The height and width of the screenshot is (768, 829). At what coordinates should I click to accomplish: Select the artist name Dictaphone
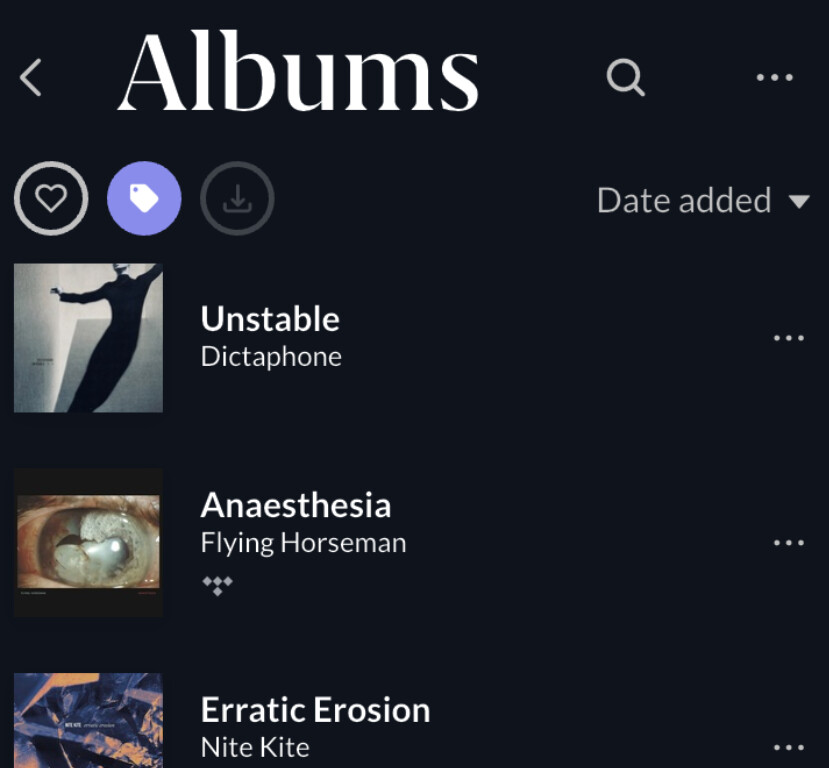(x=271, y=357)
